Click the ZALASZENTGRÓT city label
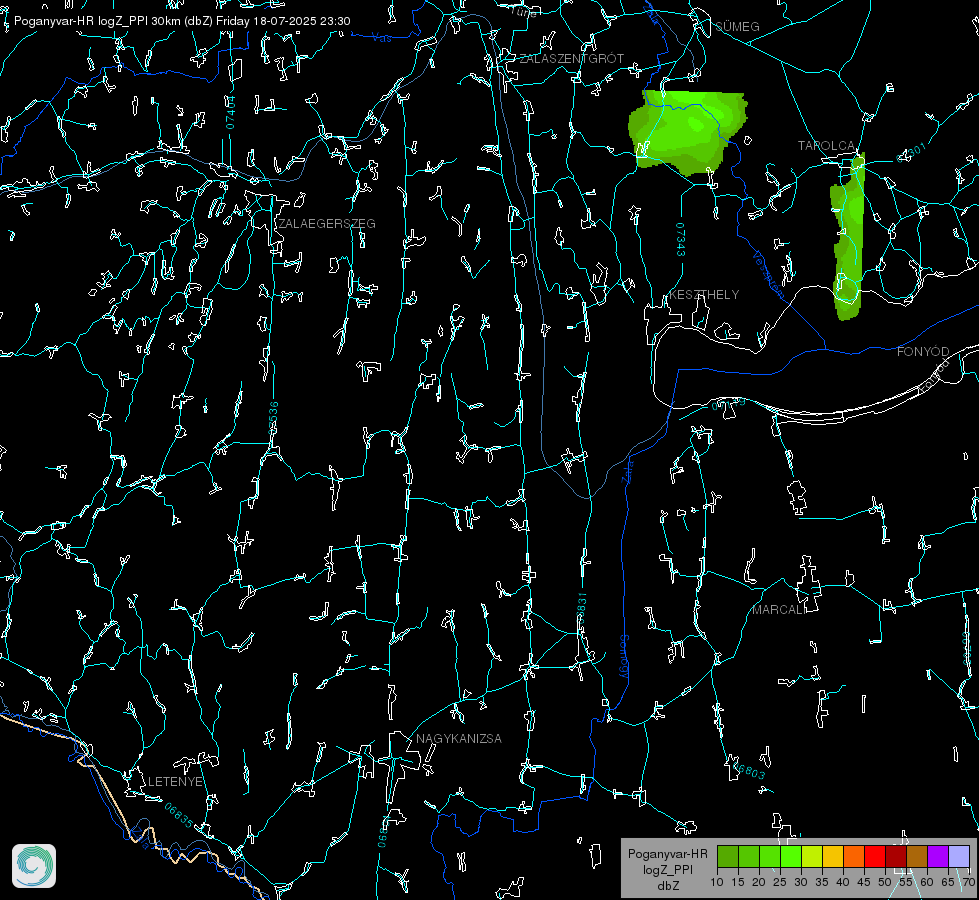The height and width of the screenshot is (900, 979). 571,59
